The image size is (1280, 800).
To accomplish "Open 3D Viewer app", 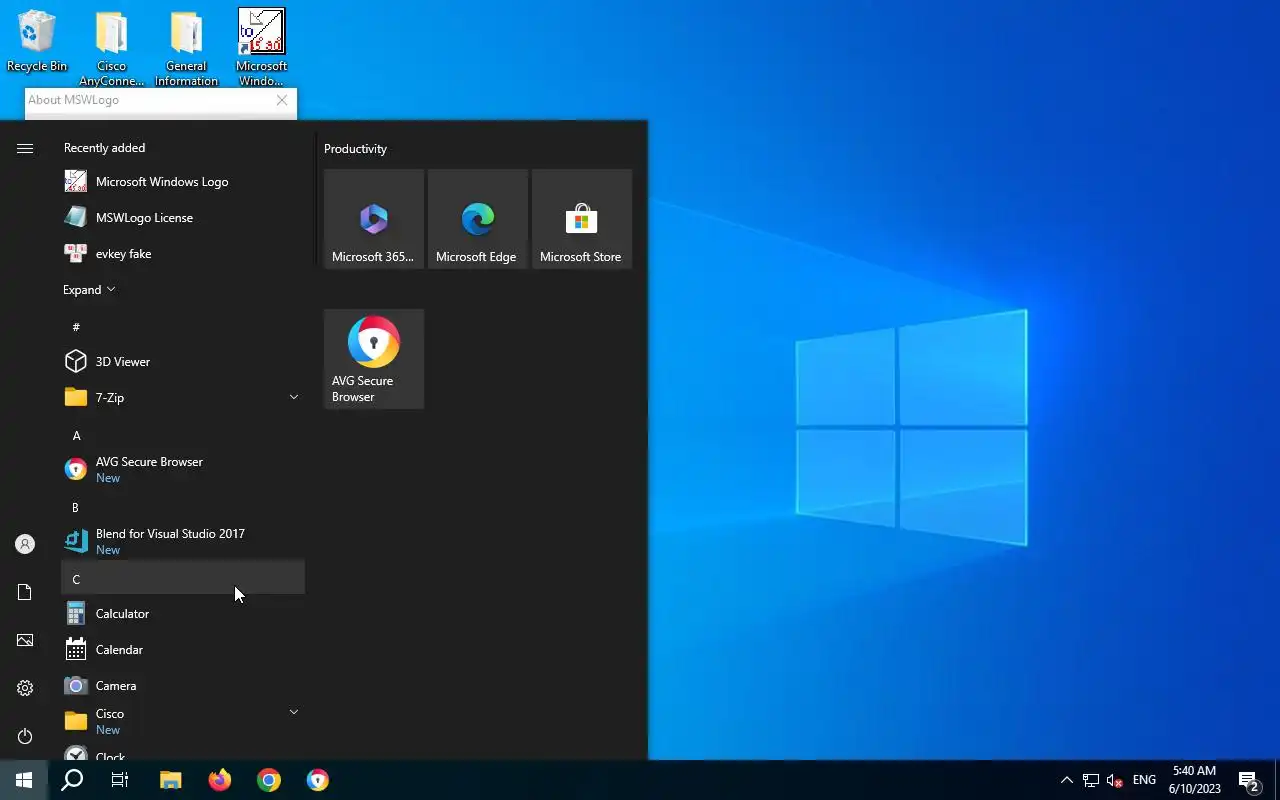I will (x=183, y=362).
